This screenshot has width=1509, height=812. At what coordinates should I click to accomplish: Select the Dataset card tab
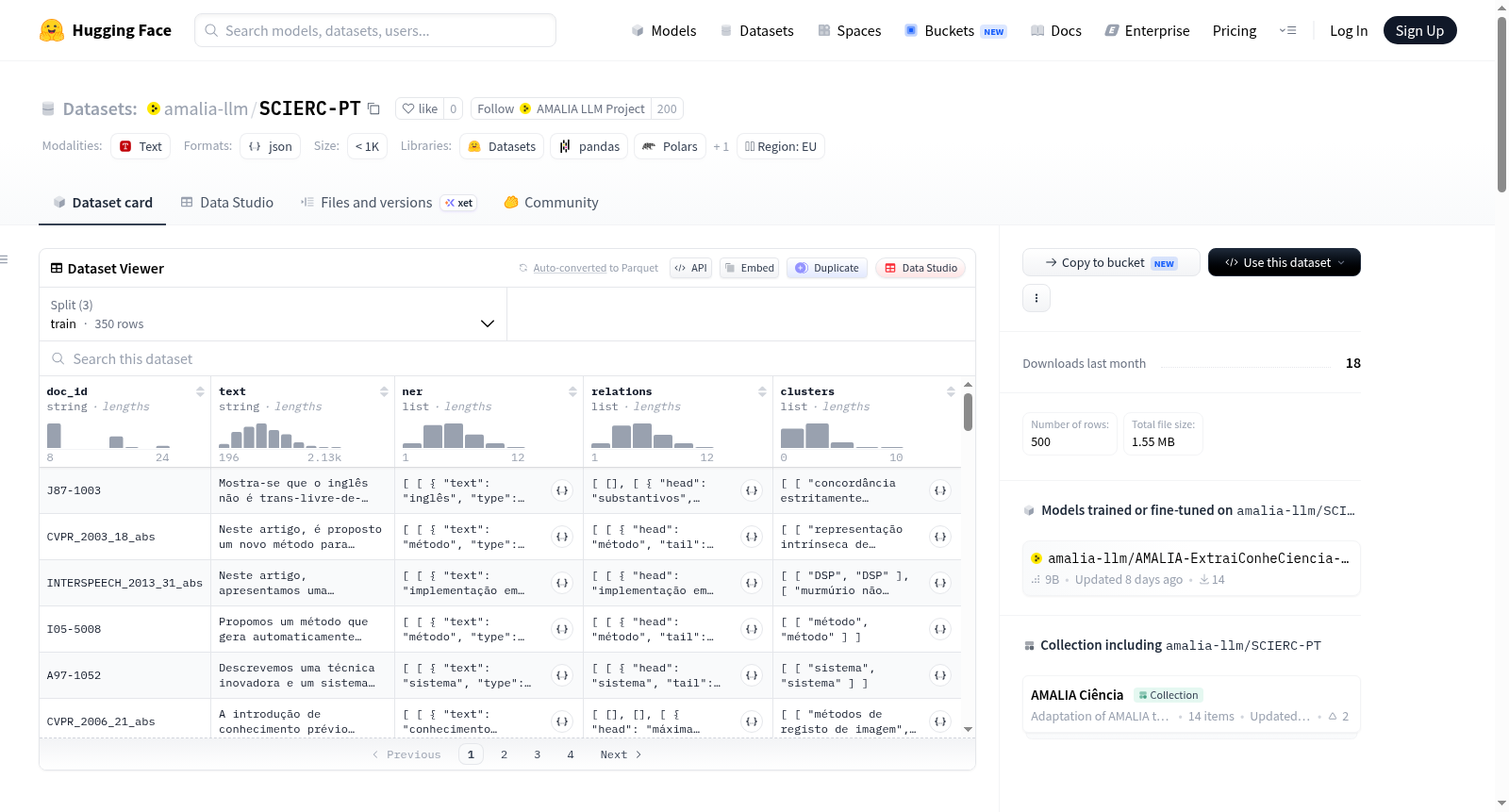(x=103, y=203)
